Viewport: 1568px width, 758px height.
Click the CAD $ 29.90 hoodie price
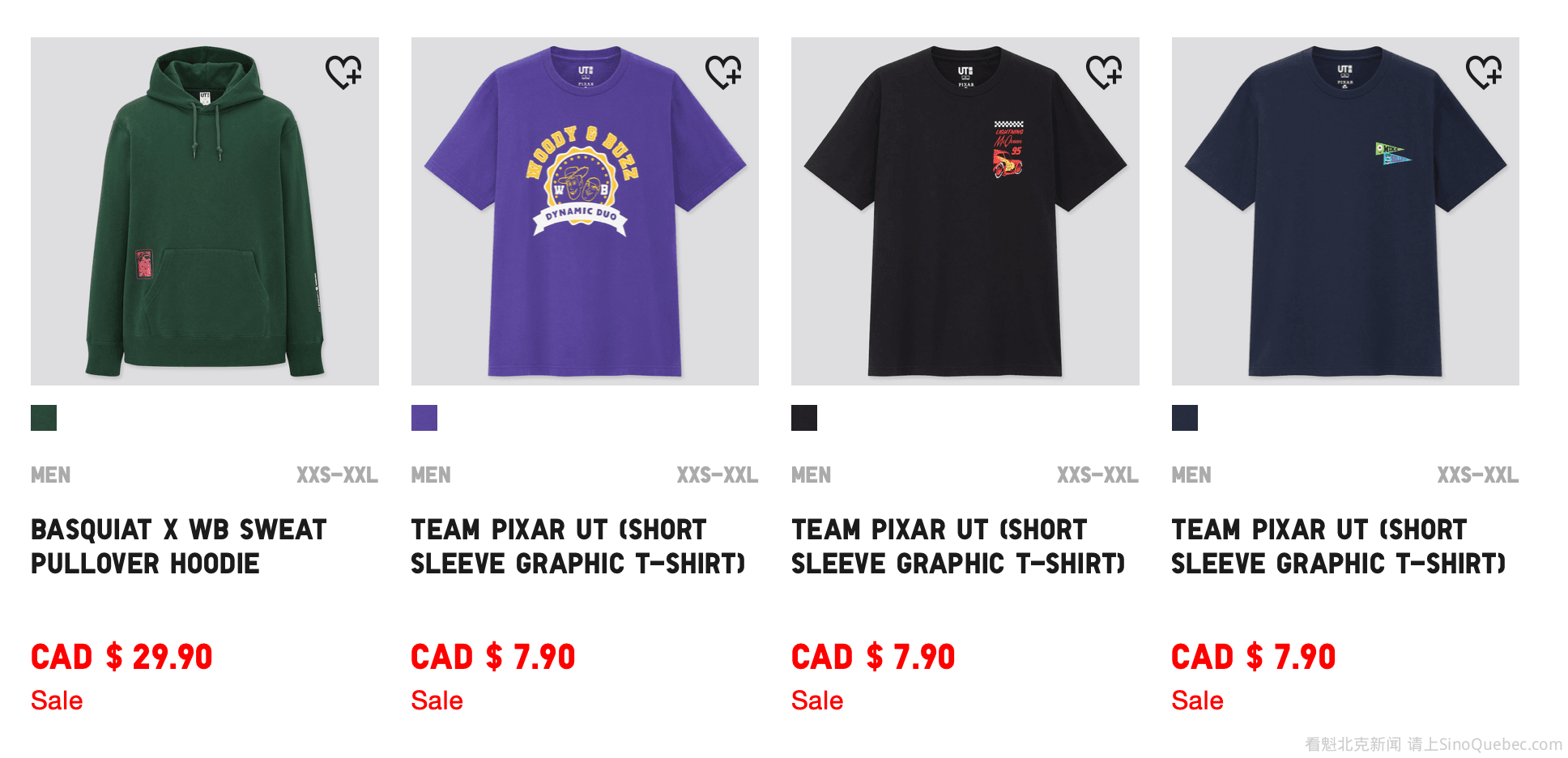pyautogui.click(x=121, y=657)
